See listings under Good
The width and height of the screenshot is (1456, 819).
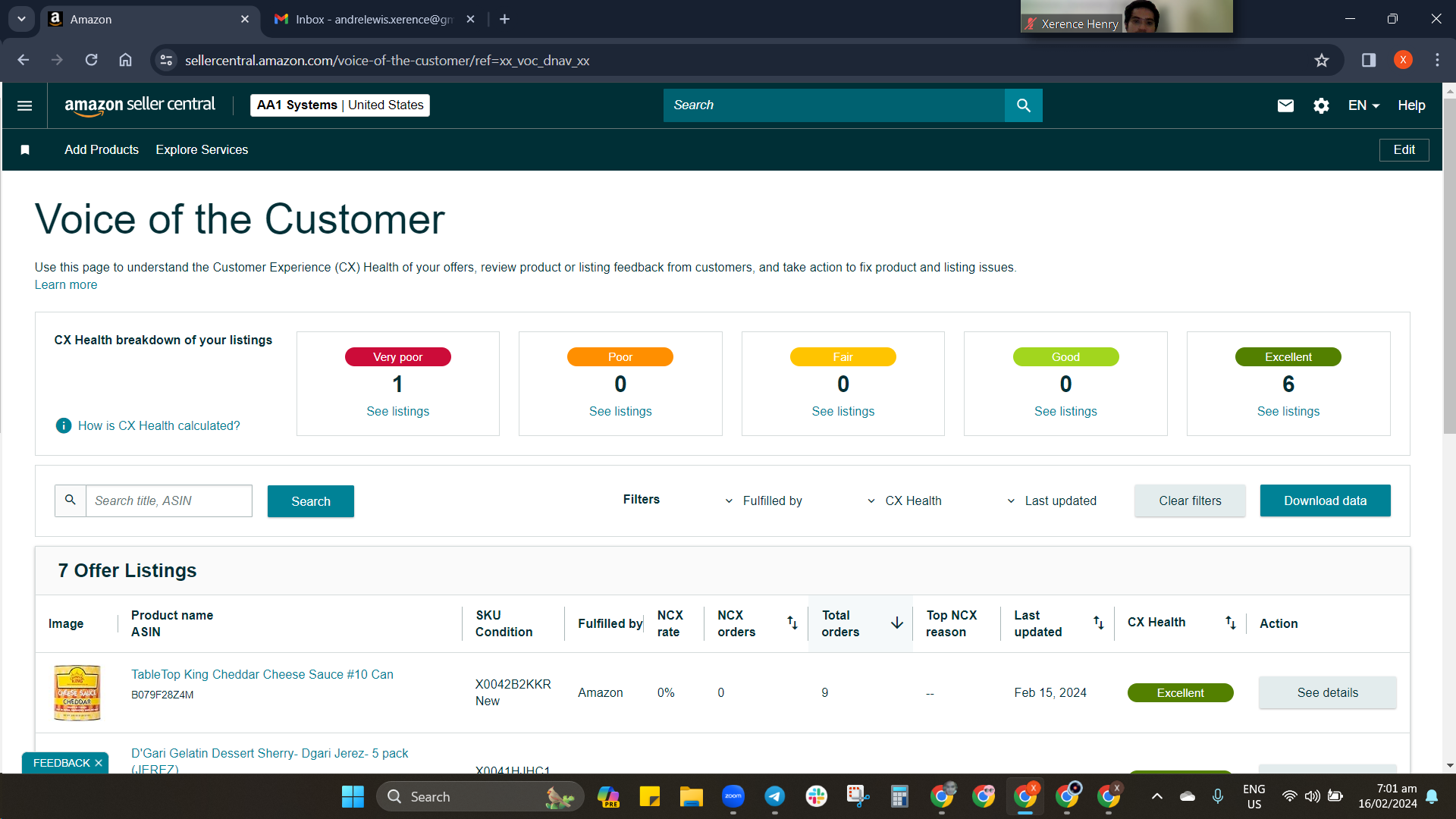pos(1065,411)
